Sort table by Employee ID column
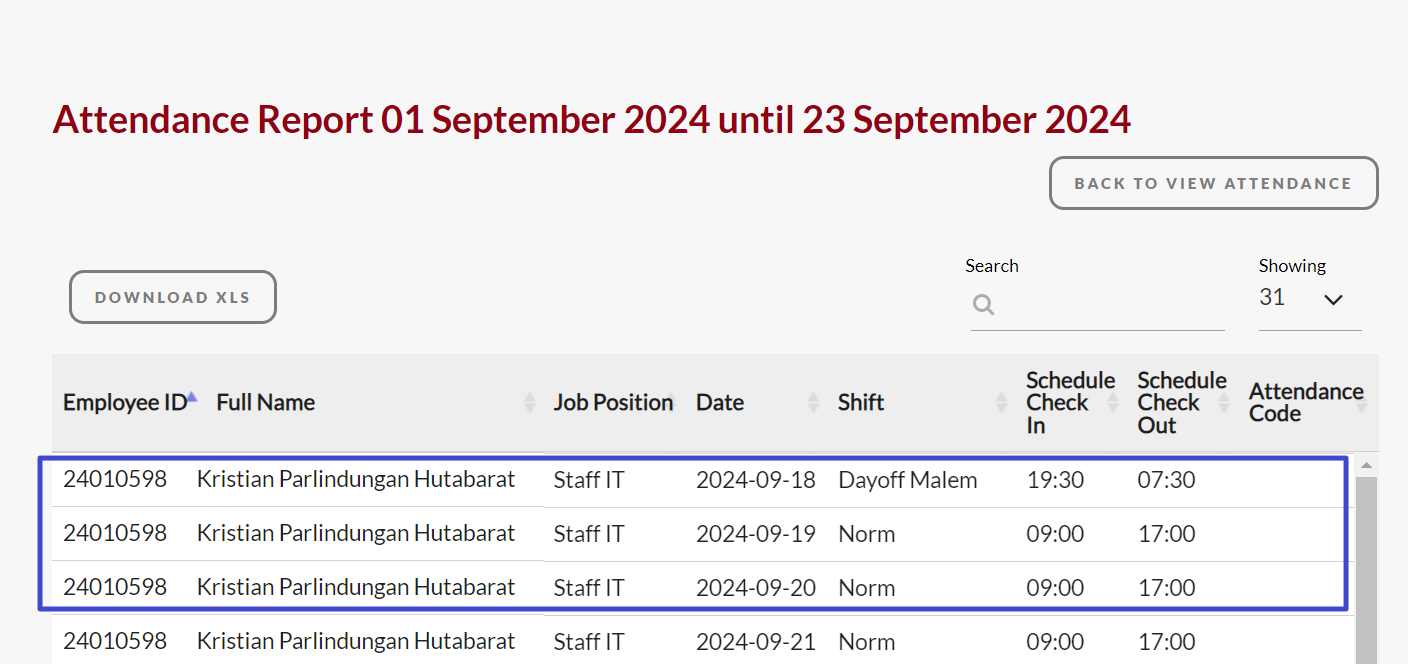This screenshot has height=664, width=1408. [125, 403]
